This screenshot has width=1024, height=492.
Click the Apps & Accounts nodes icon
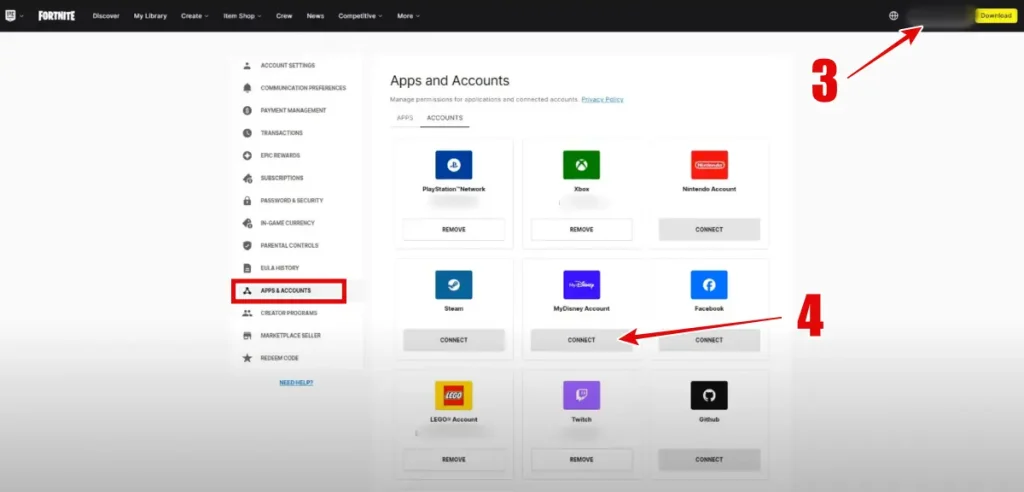point(247,290)
